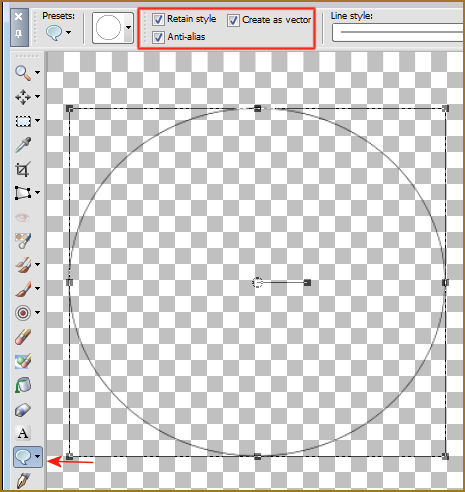This screenshot has width=465, height=492.
Task: Pick the Dropper eyedropper tool
Action: point(23,145)
